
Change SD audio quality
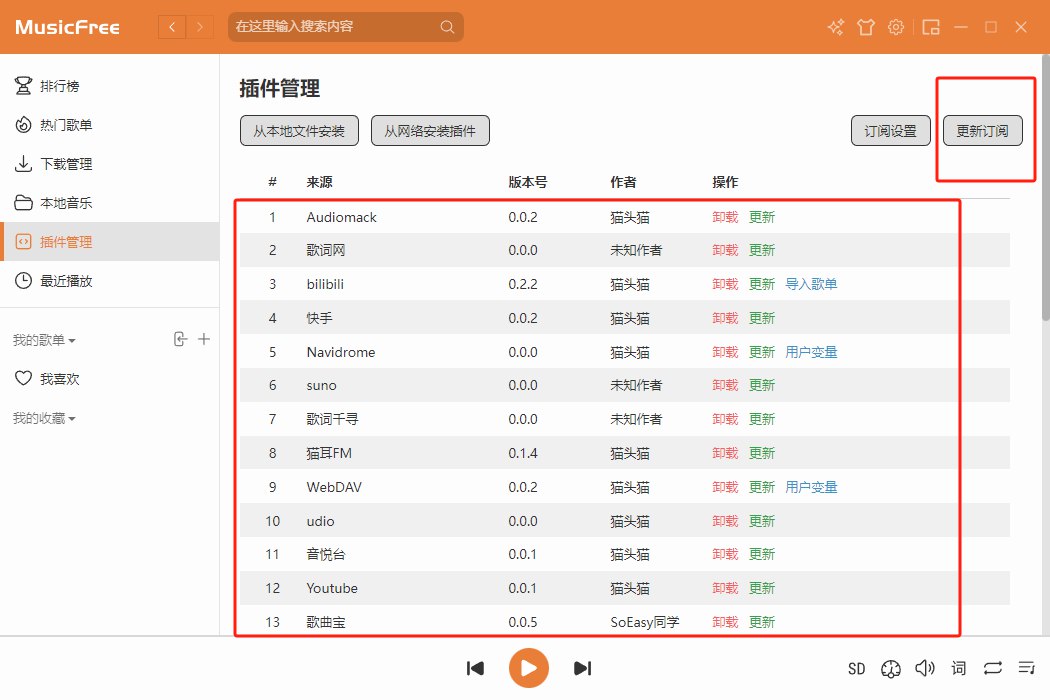click(x=856, y=669)
